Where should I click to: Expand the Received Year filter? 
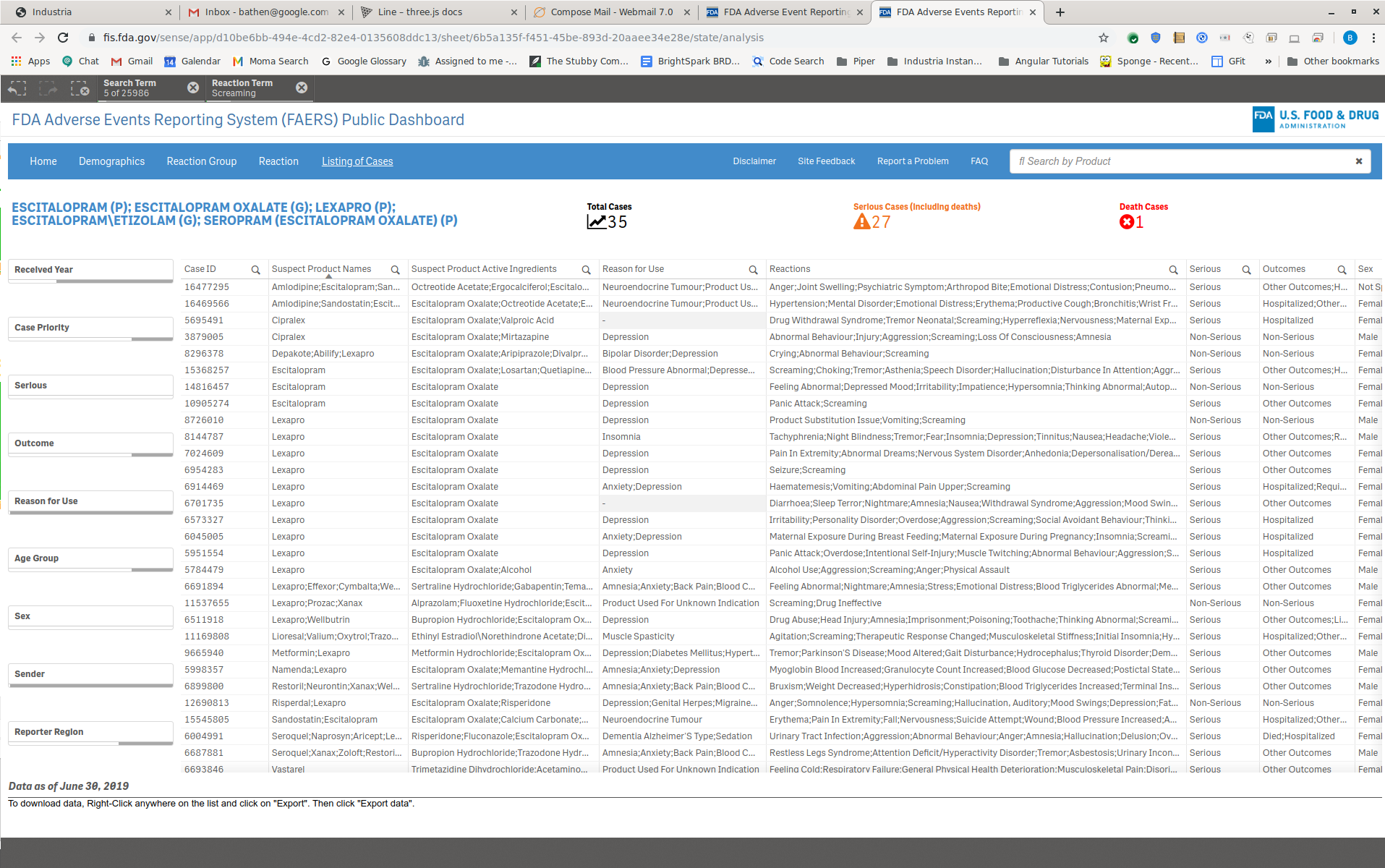point(90,270)
